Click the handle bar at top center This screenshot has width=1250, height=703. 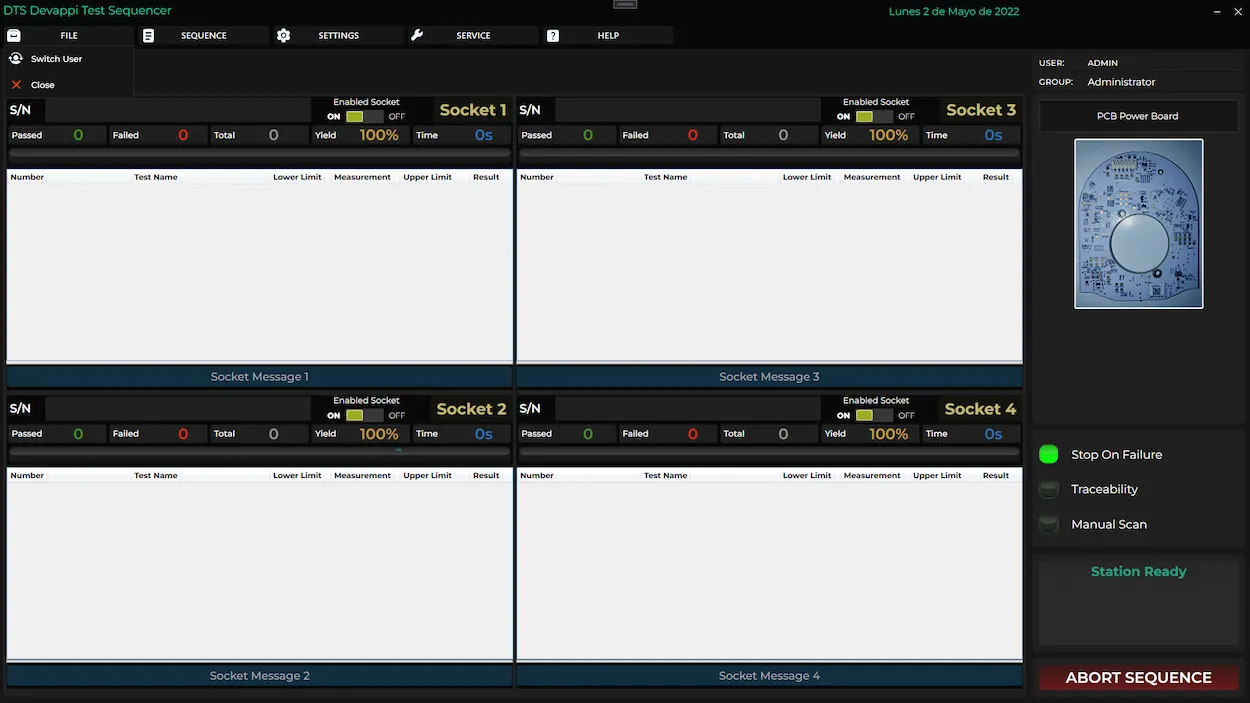click(x=625, y=4)
